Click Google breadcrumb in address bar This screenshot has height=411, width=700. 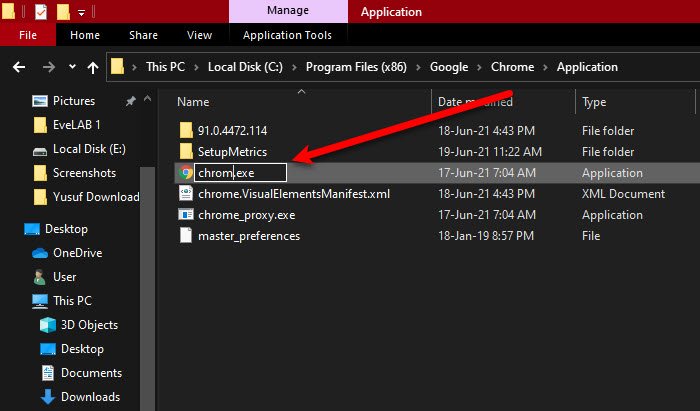click(x=449, y=67)
